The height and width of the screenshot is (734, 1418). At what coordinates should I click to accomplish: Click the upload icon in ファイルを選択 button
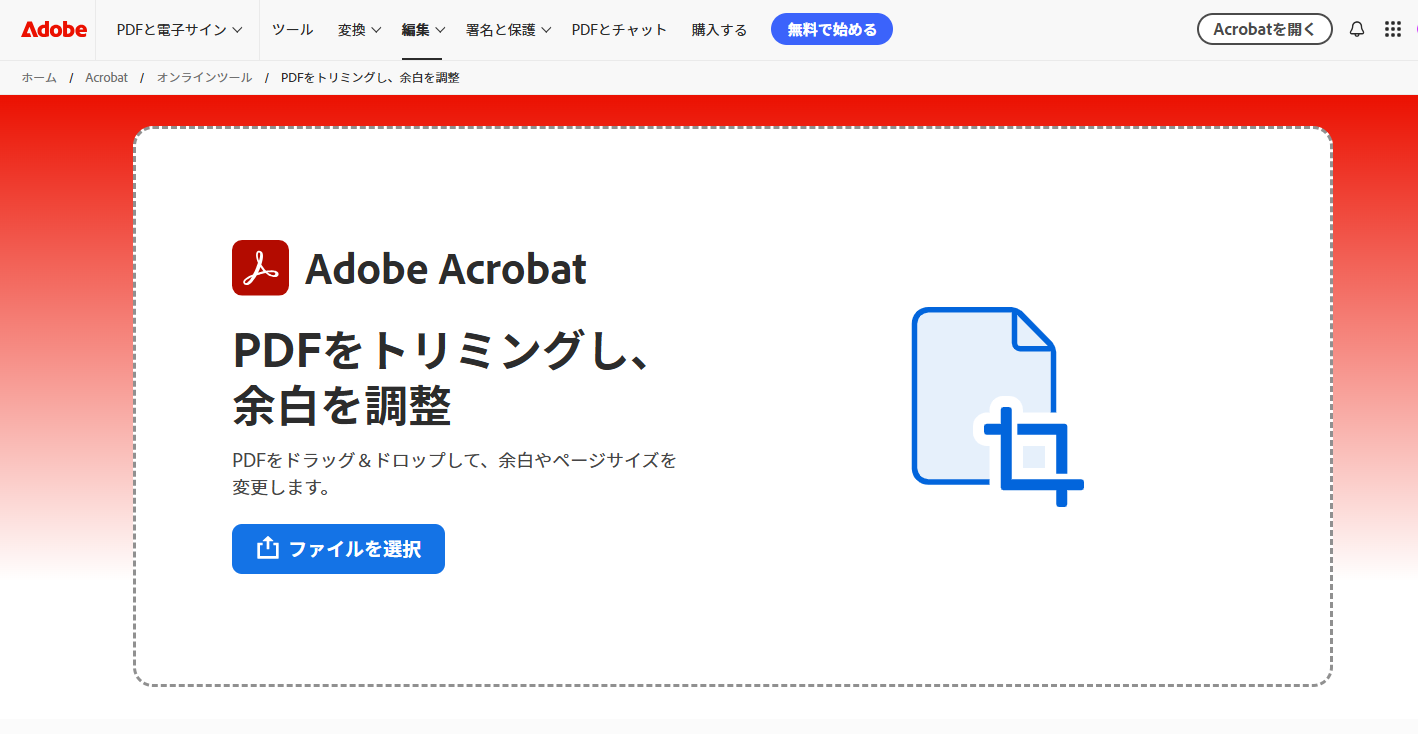(267, 548)
